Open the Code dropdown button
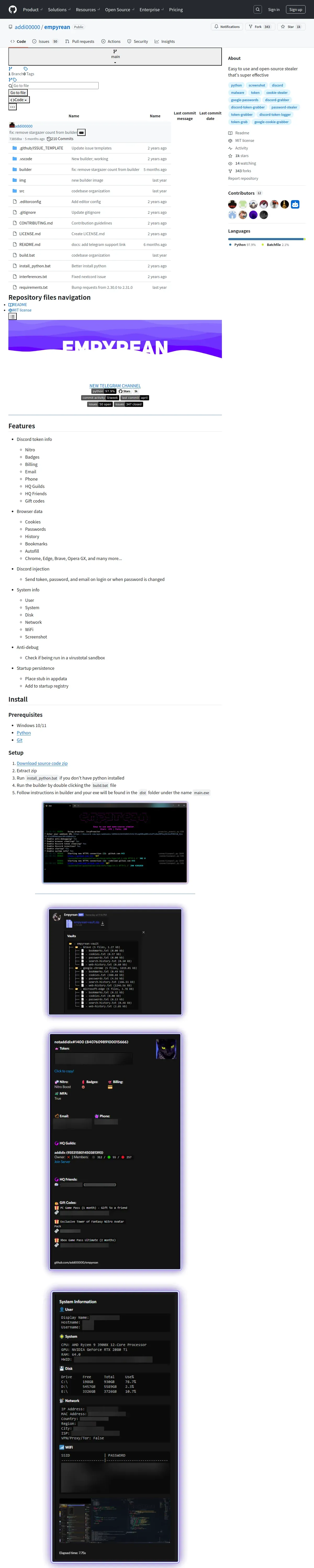This screenshot has height=1568, width=314. 19,100
